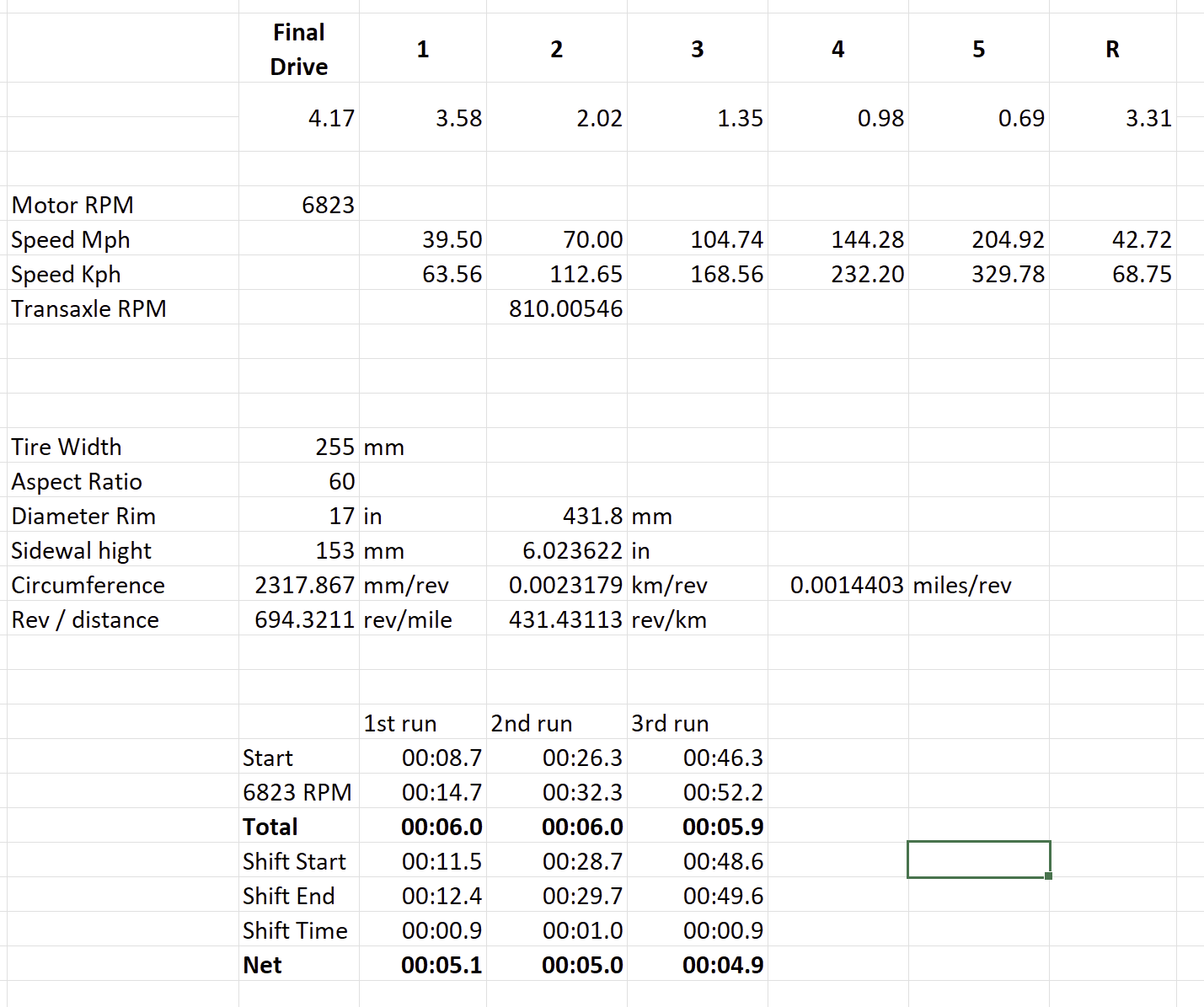Viewport: 1204px width, 1007px height.
Task: Select the Final Drive ratio 4.17
Action: click(299, 117)
